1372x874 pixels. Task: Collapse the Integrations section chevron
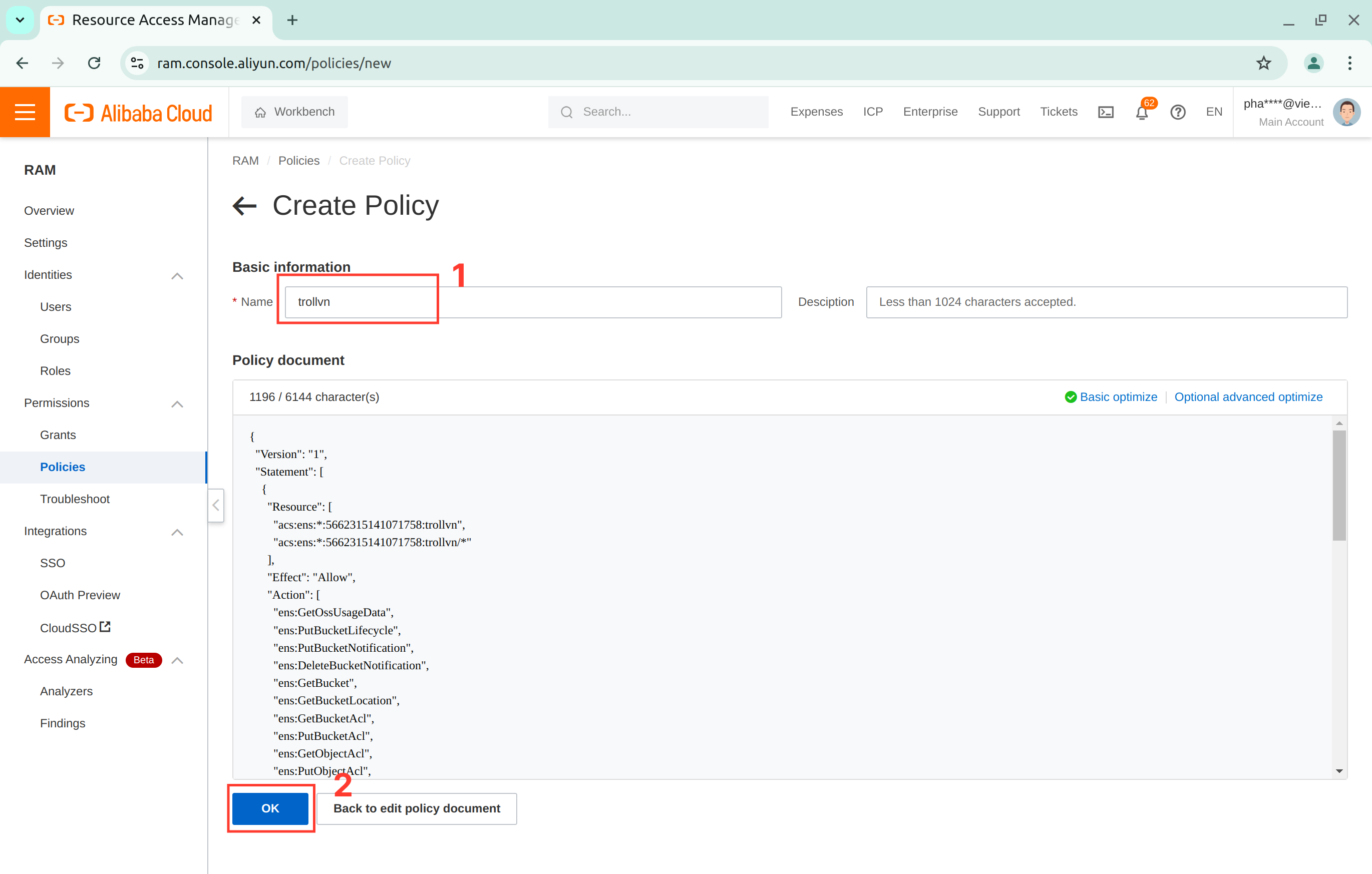click(x=177, y=532)
